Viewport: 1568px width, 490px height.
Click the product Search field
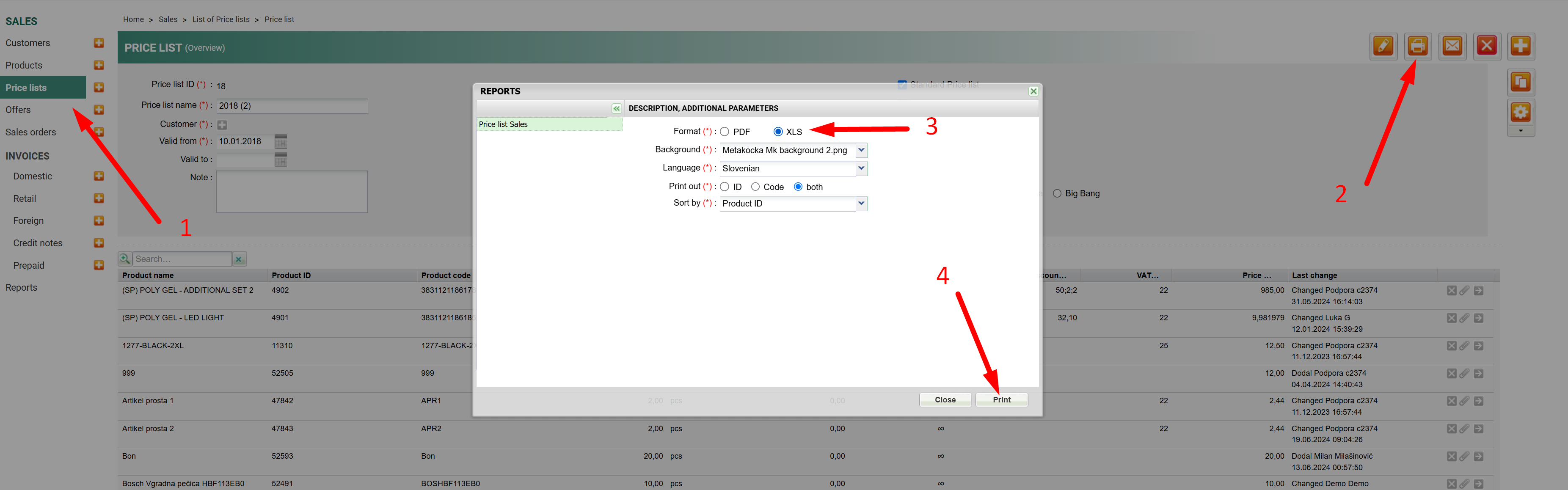tap(182, 259)
